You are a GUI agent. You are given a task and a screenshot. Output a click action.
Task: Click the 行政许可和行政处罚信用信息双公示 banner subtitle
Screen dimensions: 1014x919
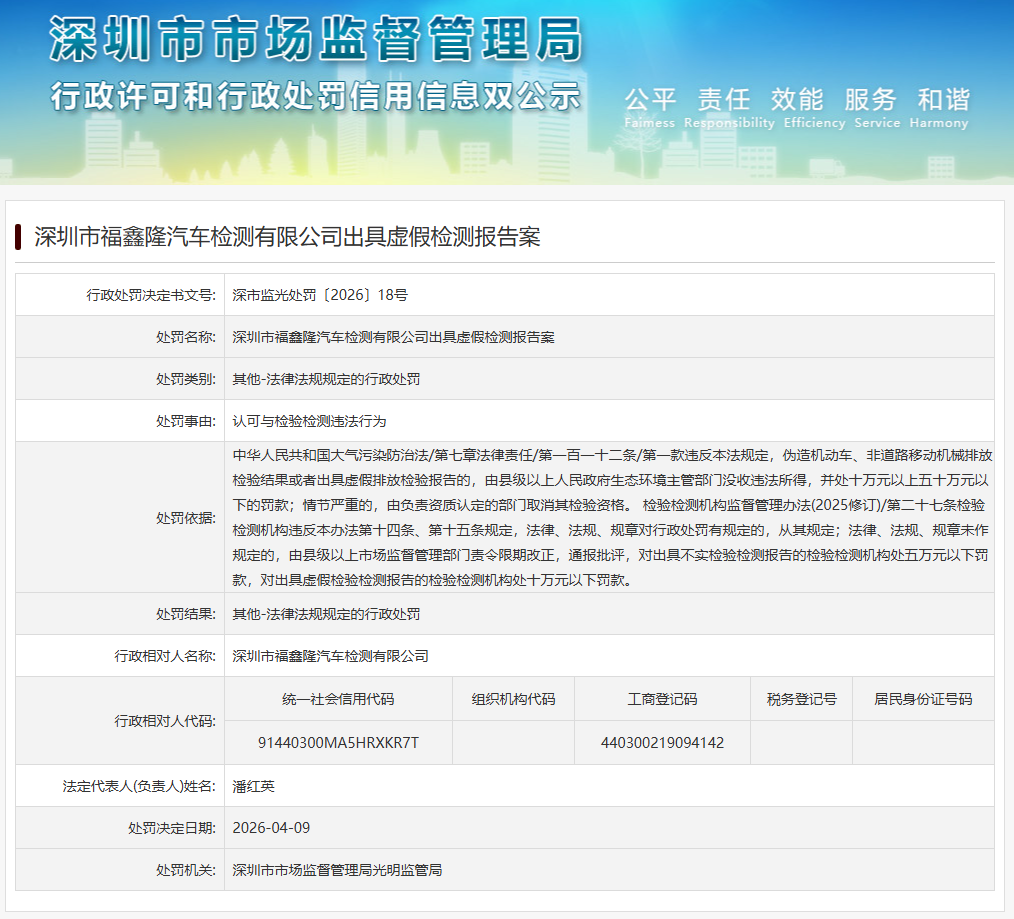pyautogui.click(x=315, y=97)
